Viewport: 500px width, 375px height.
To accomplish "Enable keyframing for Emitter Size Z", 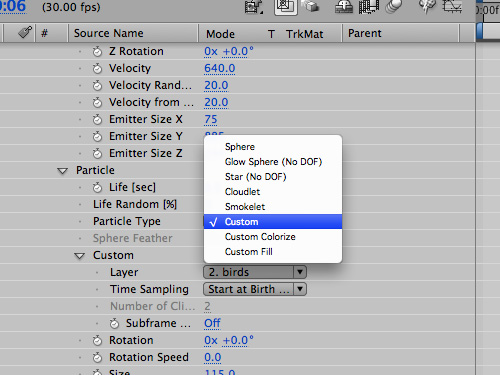I will coord(97,153).
